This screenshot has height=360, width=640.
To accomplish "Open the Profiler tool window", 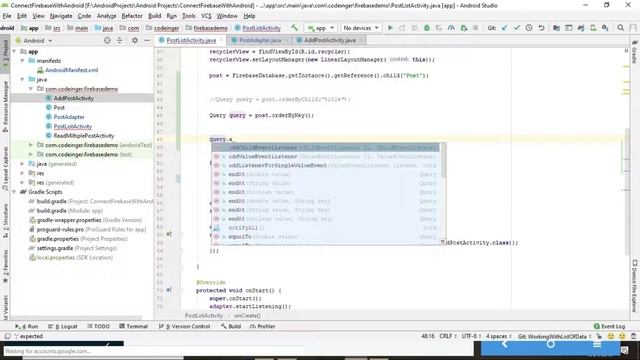I will (x=262, y=327).
